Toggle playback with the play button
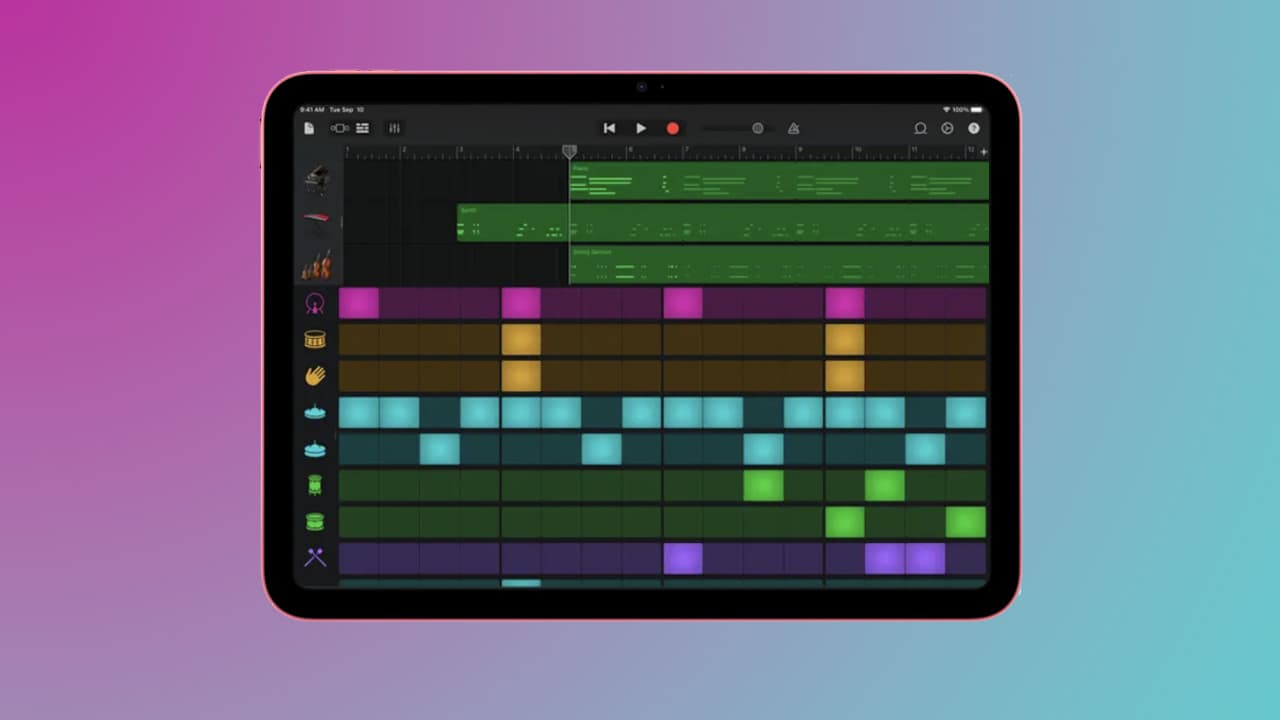1280x720 pixels. pos(640,128)
